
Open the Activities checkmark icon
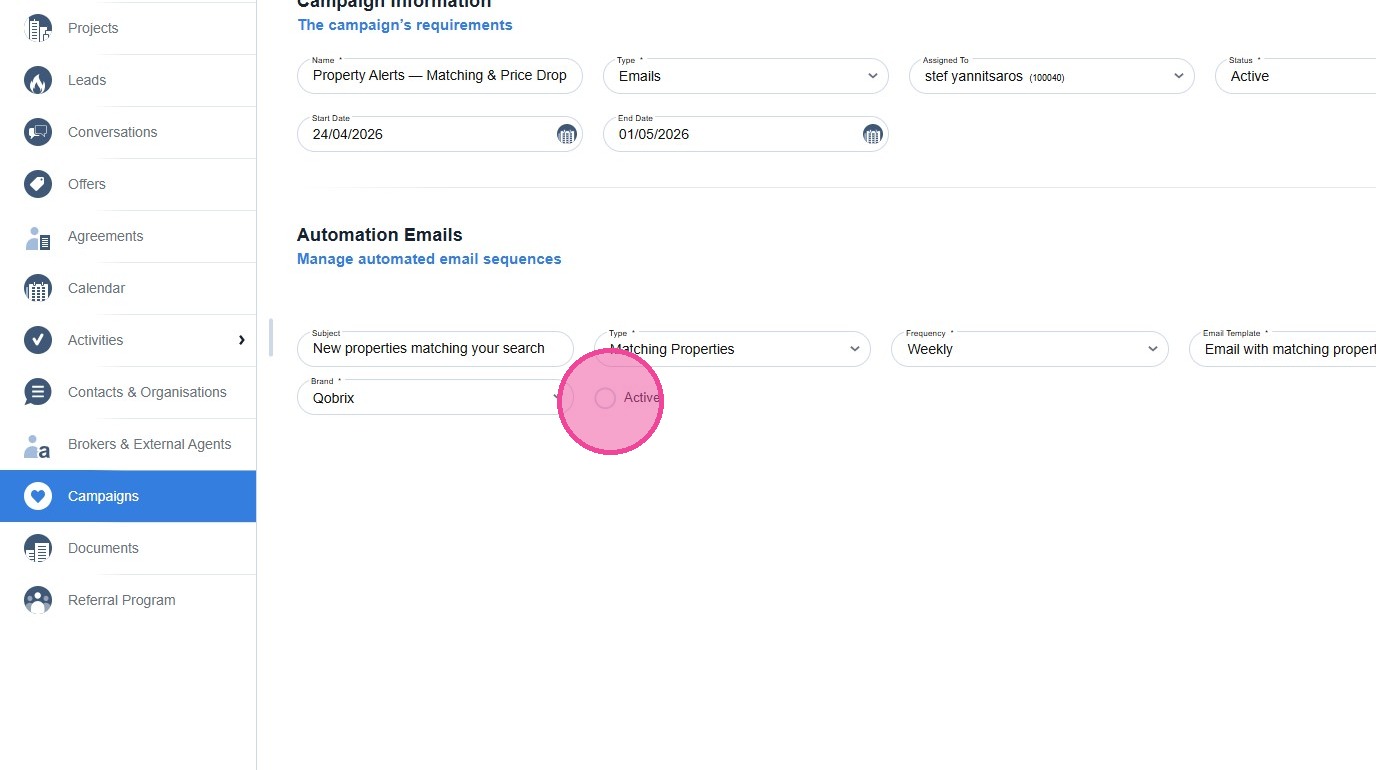(38, 340)
